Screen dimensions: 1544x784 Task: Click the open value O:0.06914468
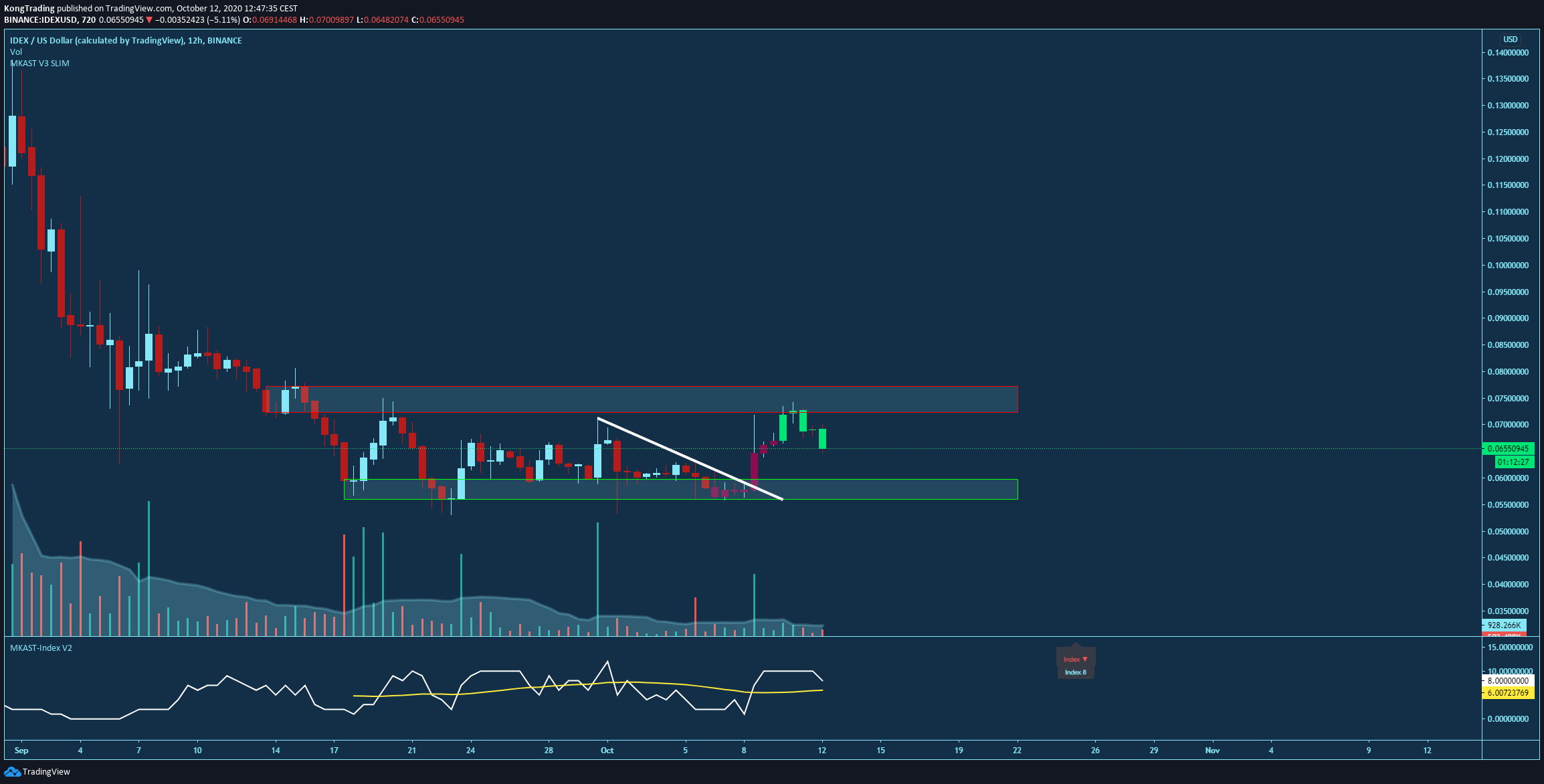pyautogui.click(x=270, y=20)
